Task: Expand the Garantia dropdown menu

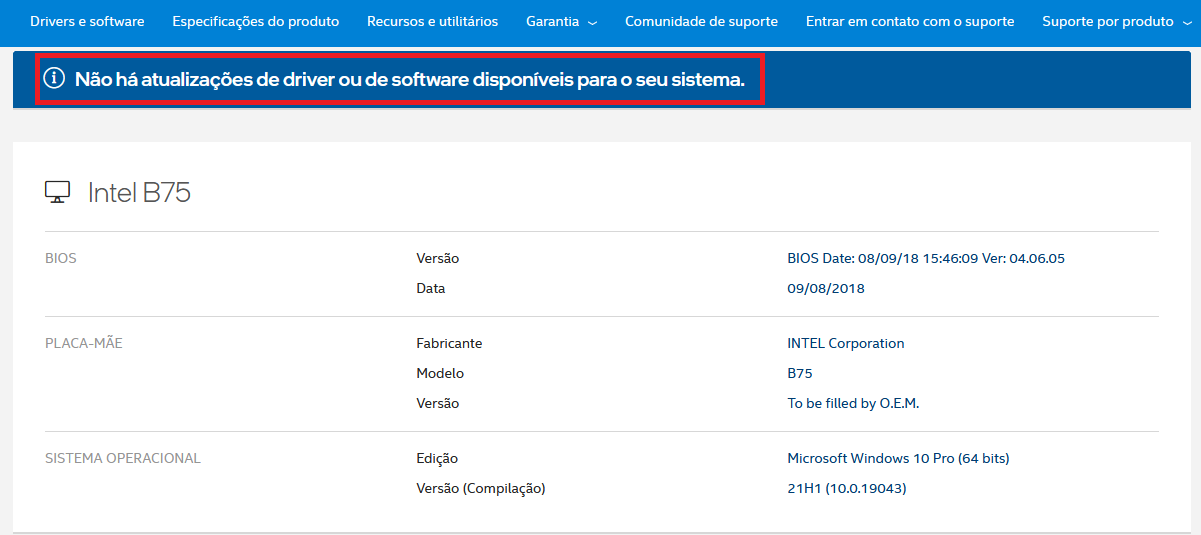Action: (561, 21)
